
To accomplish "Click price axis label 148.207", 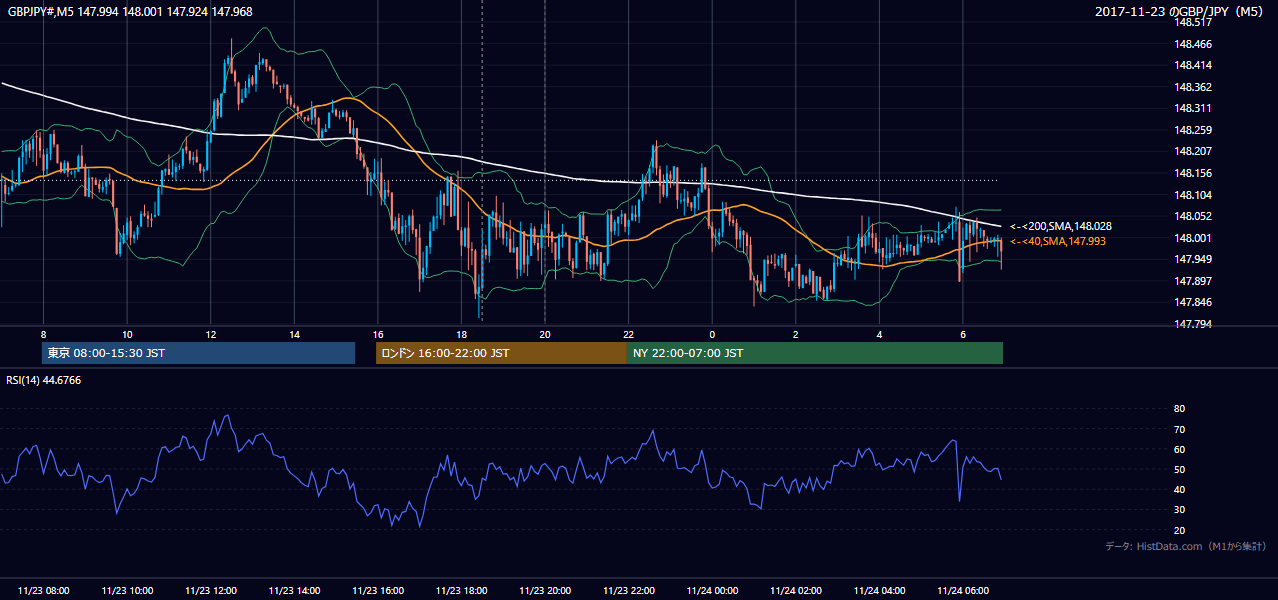I will pos(1194,151).
